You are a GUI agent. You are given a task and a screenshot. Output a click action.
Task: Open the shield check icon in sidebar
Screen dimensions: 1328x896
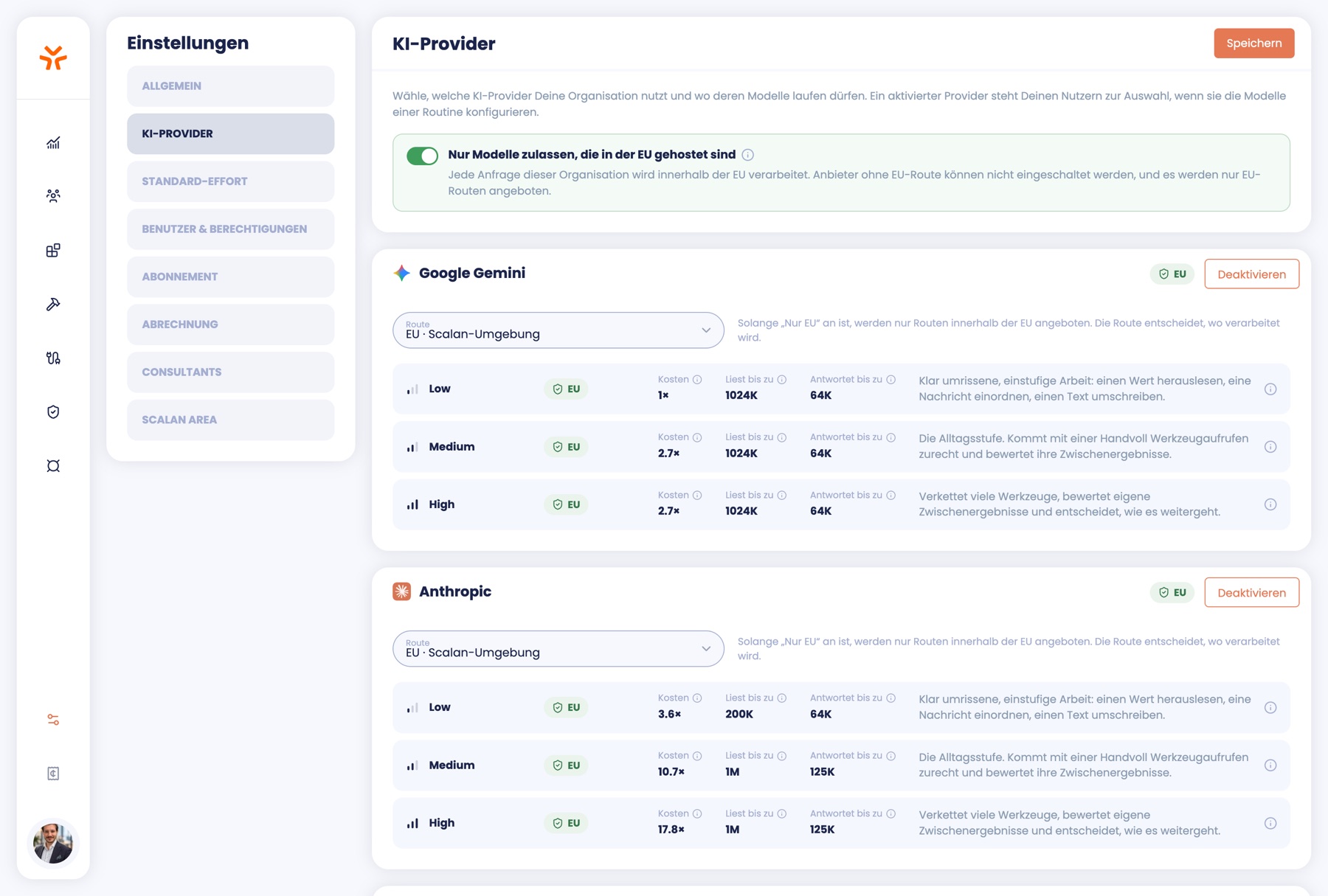pos(53,412)
